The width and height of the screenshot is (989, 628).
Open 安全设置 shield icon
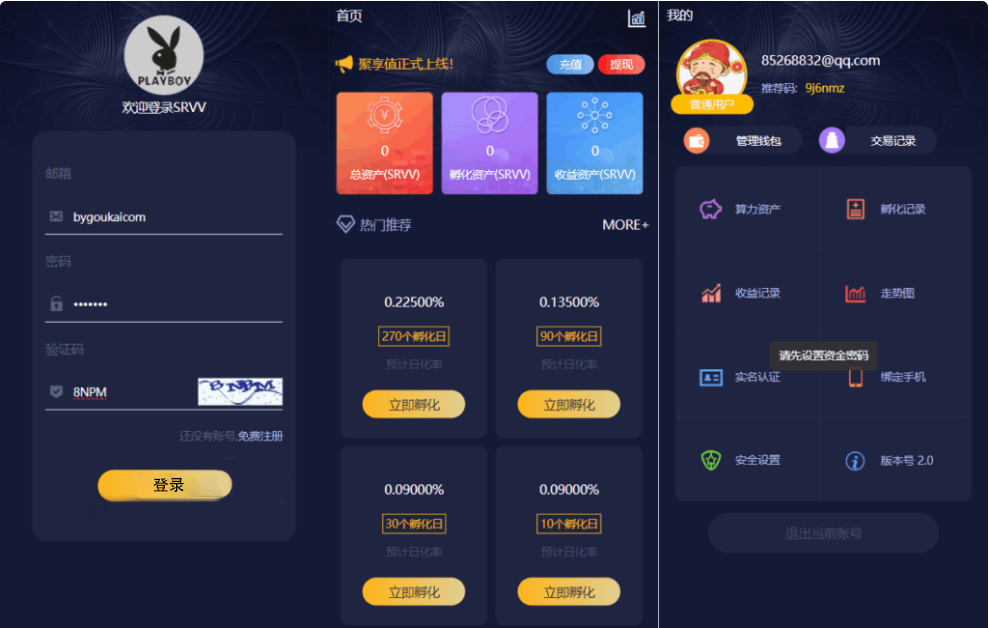click(711, 460)
